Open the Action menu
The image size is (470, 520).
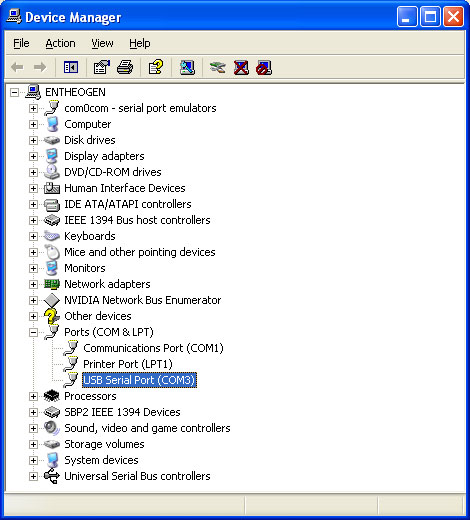pyautogui.click(x=60, y=43)
